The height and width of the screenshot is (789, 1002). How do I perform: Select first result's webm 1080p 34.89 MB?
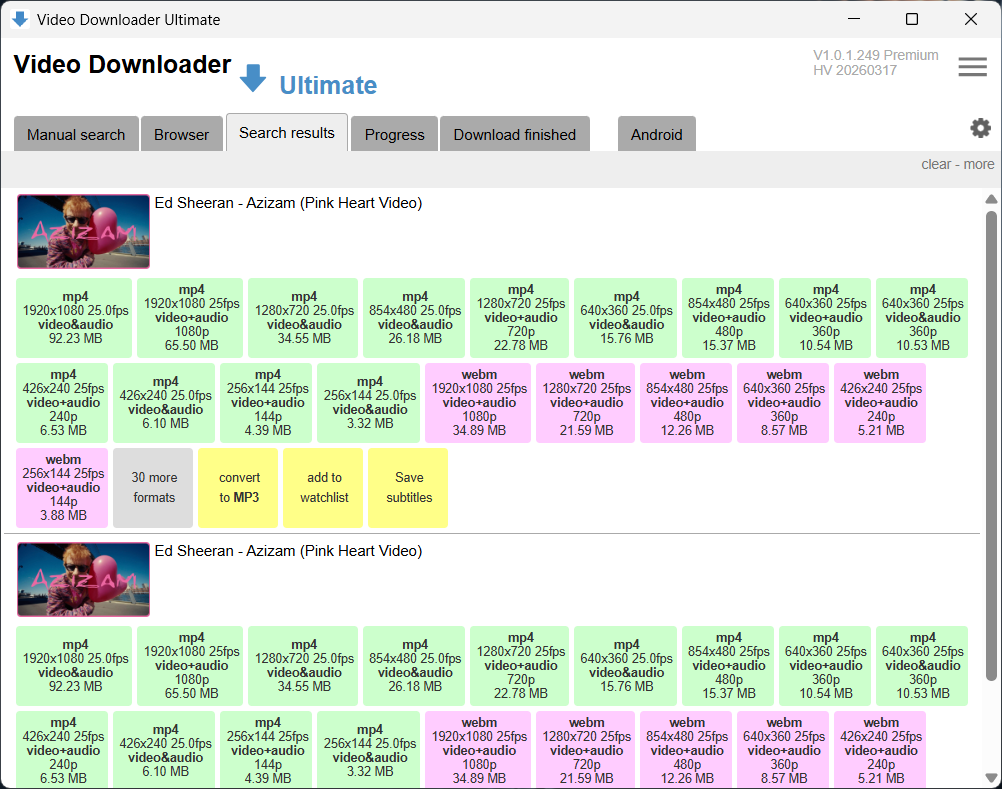478,402
